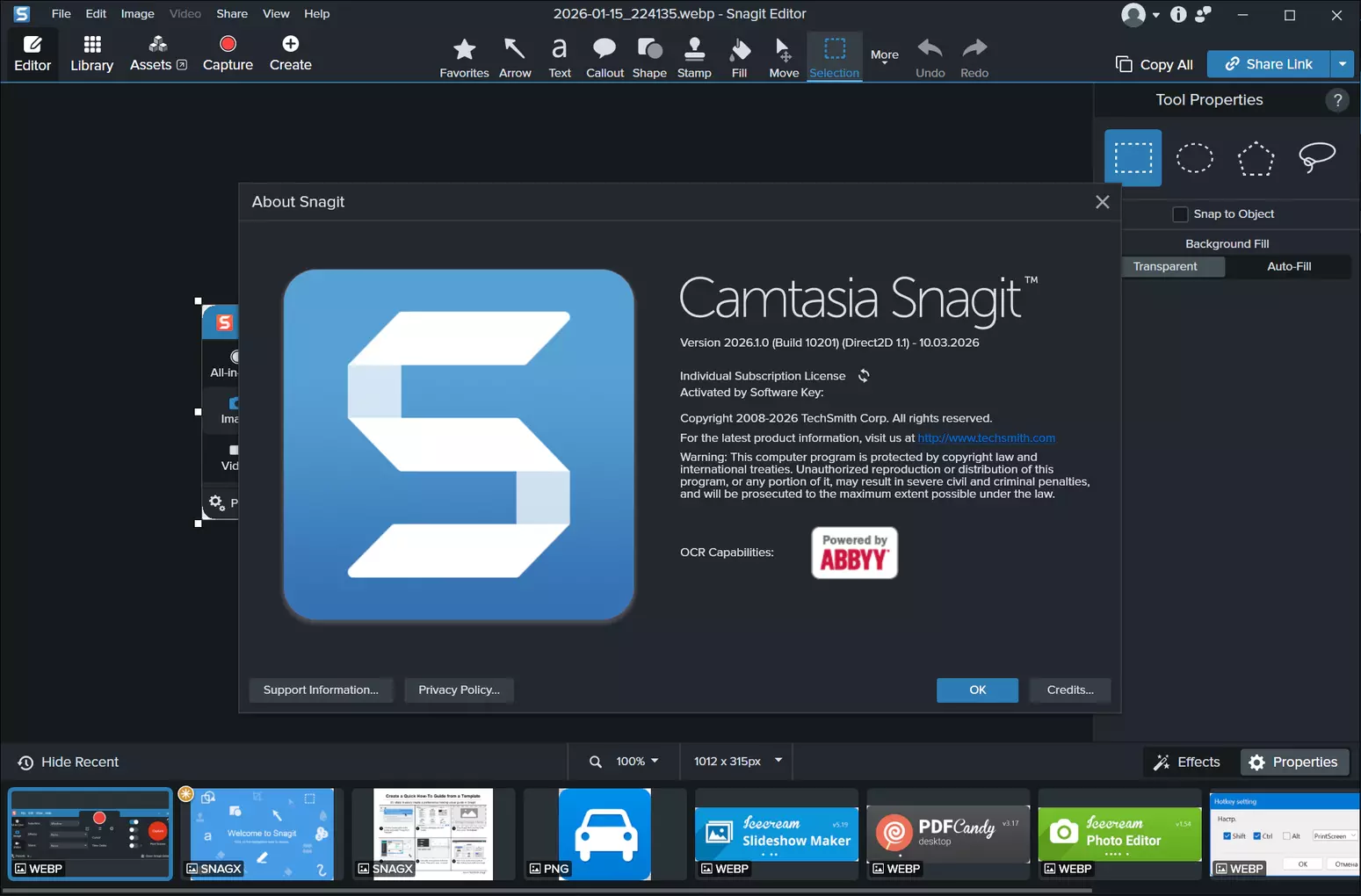
Task: Activate the Selection tool in the toolbar
Action: [x=834, y=58]
